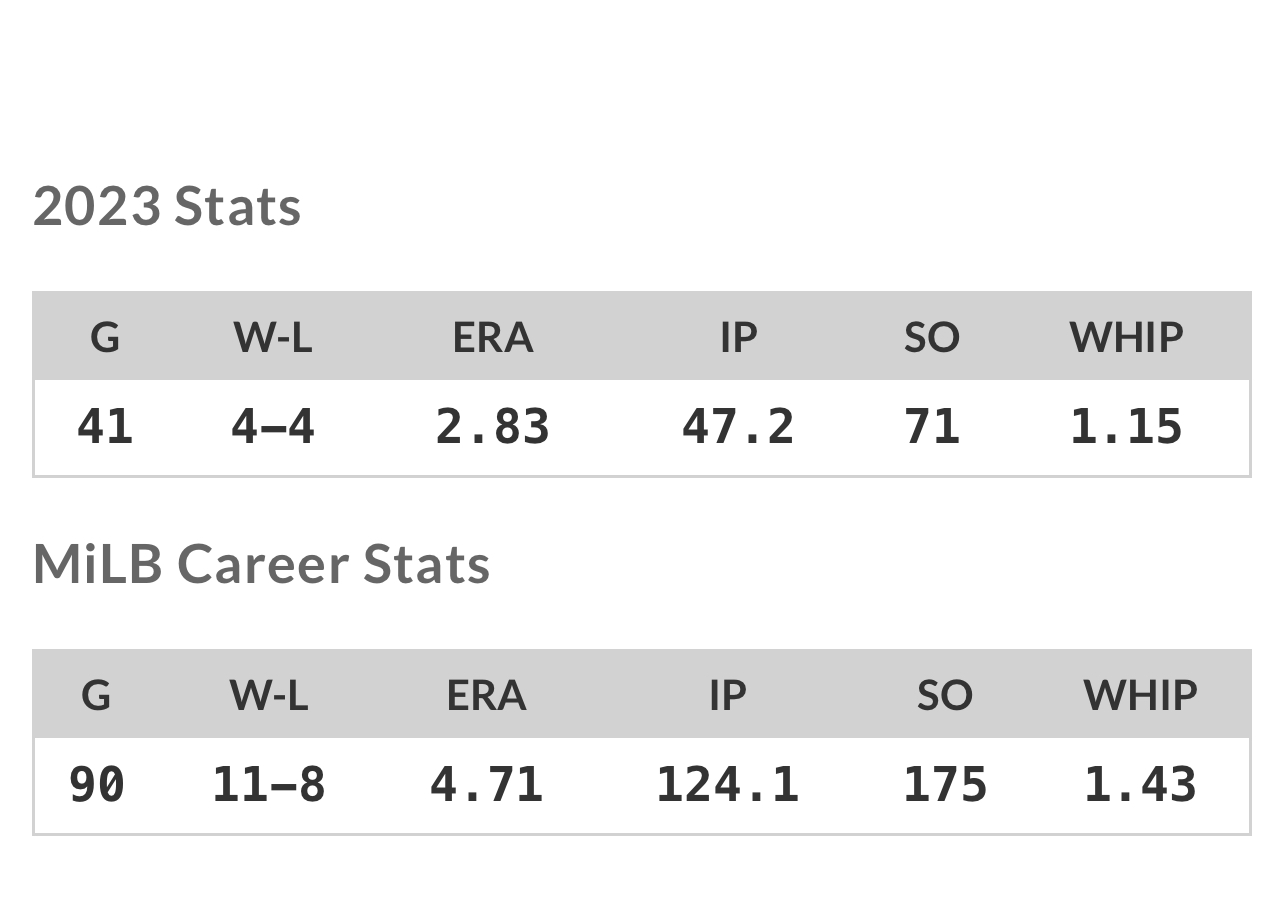
Task: Click the "2023 Stats" heading
Action: (x=167, y=206)
